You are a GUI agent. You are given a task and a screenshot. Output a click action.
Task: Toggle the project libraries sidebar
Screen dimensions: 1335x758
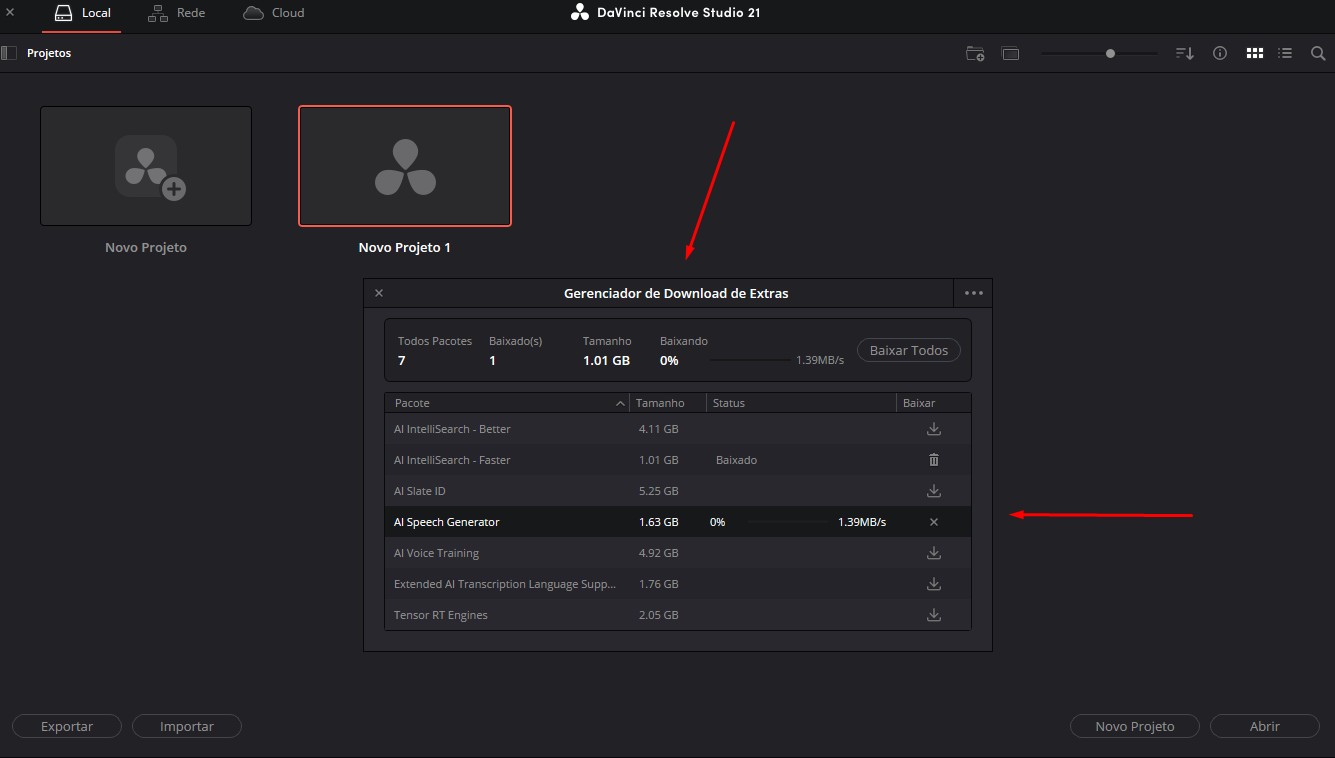coord(9,53)
